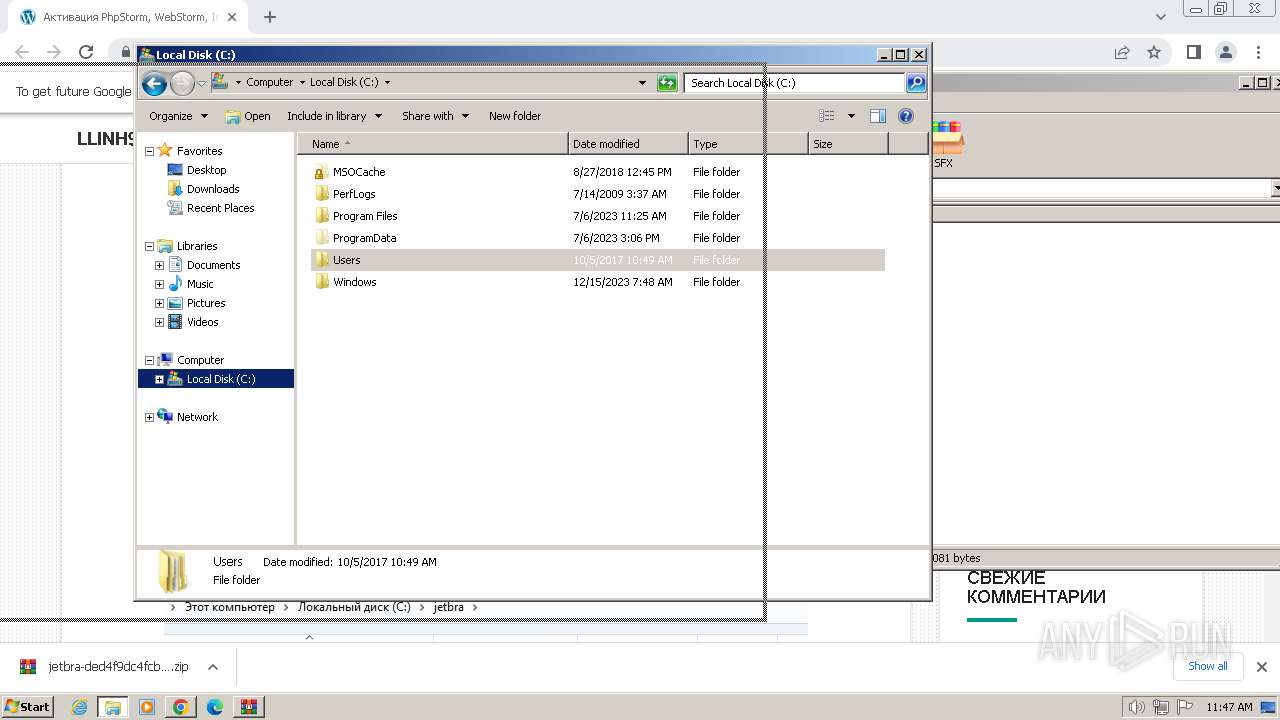Viewport: 1280px width, 720px height.
Task: Click the WinRAR icon in the taskbar
Action: 248,707
